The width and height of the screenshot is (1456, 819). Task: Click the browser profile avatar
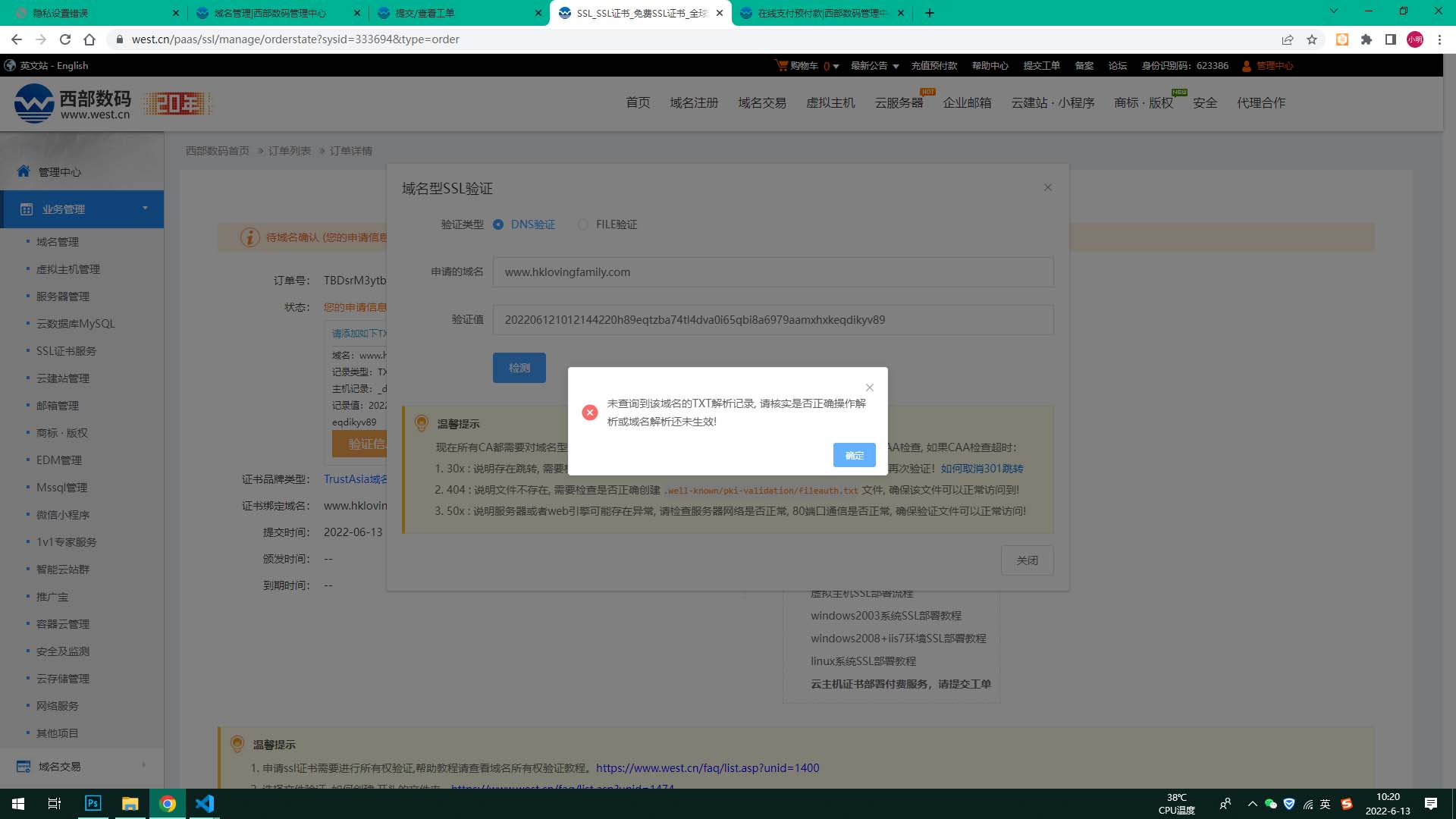point(1415,39)
